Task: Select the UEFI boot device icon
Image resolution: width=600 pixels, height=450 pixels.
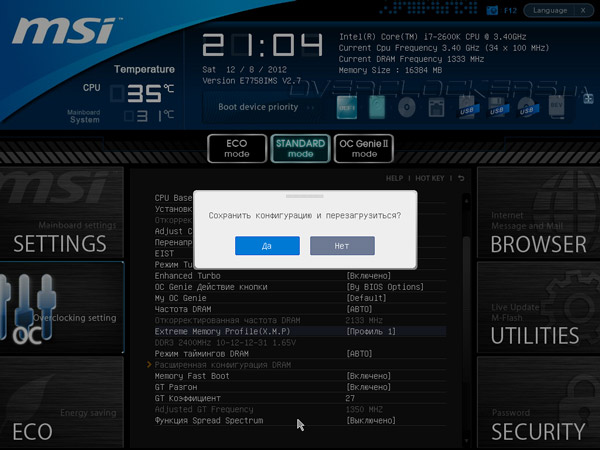Action: [x=347, y=108]
